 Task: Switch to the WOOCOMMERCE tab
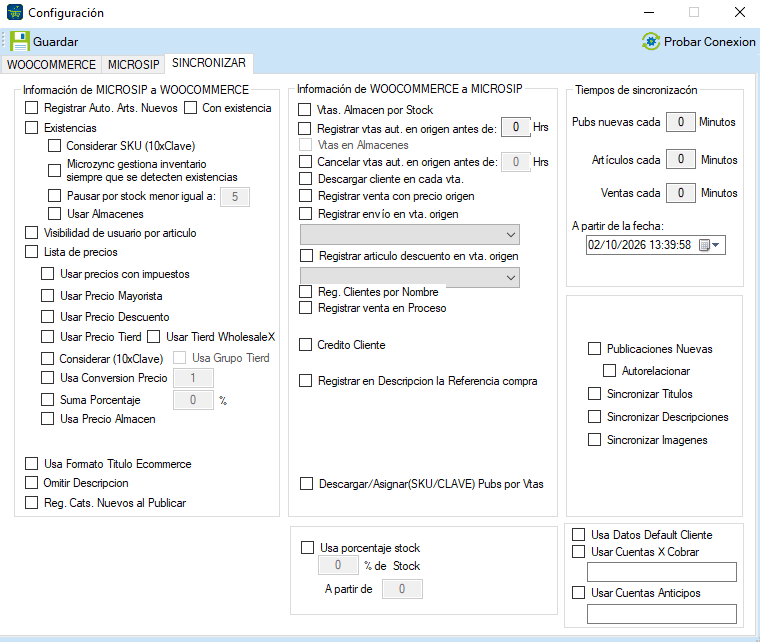tap(51, 64)
